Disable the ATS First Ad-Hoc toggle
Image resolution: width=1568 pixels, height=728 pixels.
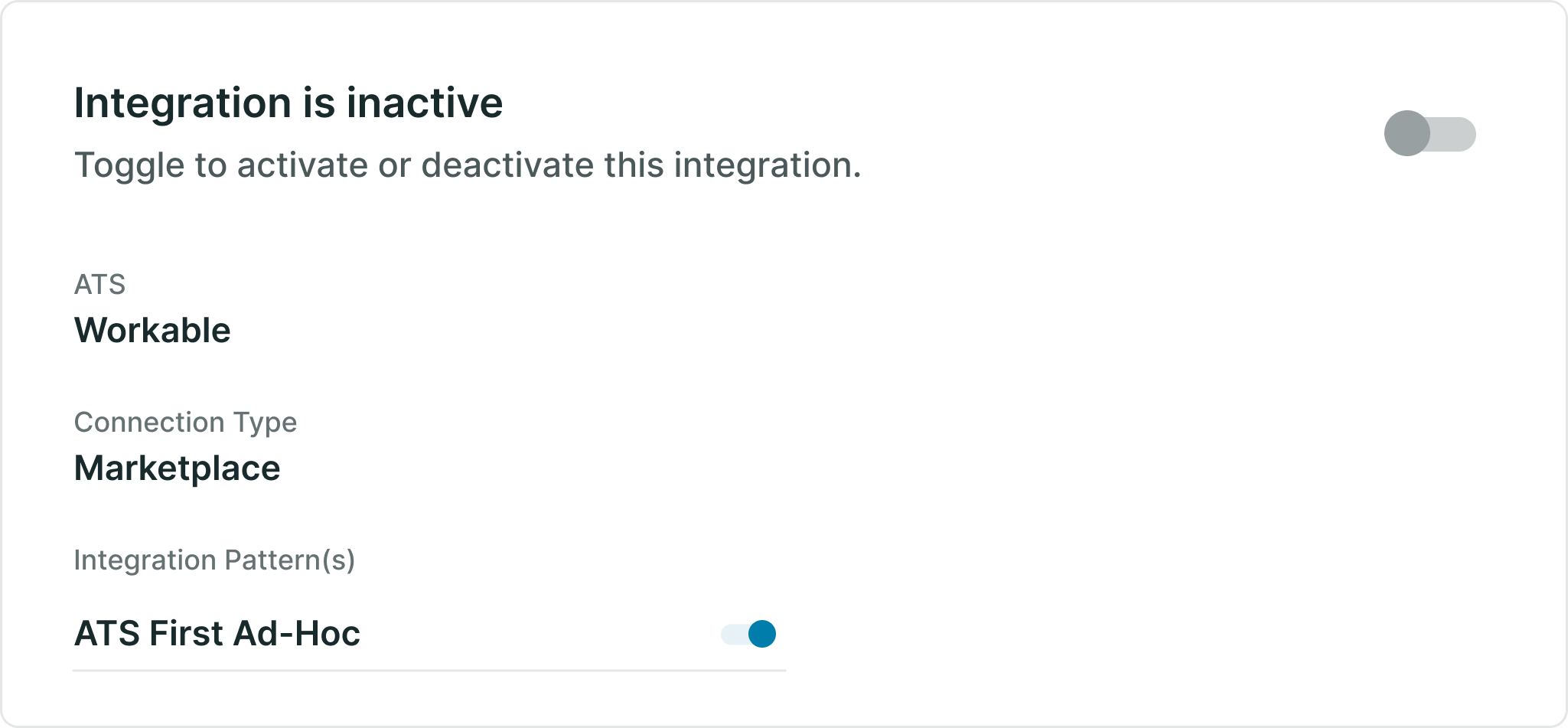click(748, 634)
